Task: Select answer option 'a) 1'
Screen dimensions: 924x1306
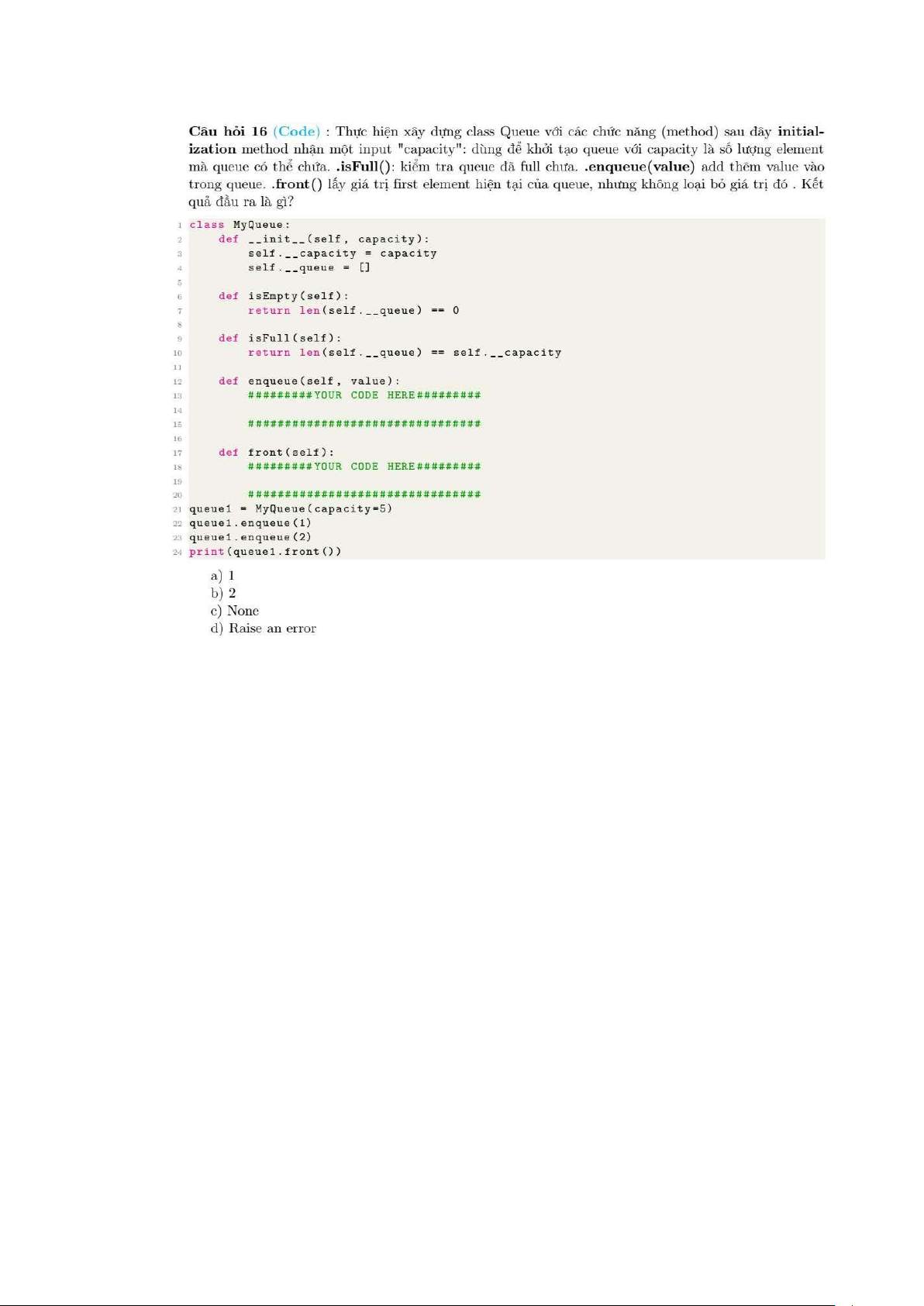Action: point(222,576)
